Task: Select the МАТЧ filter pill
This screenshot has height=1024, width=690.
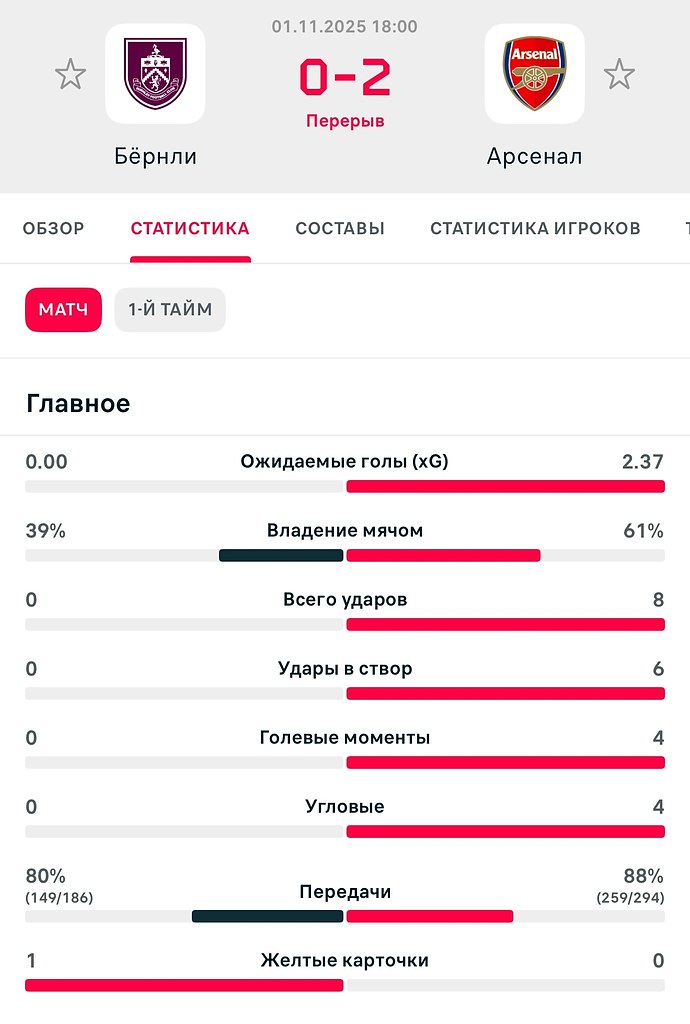Action: [63, 310]
